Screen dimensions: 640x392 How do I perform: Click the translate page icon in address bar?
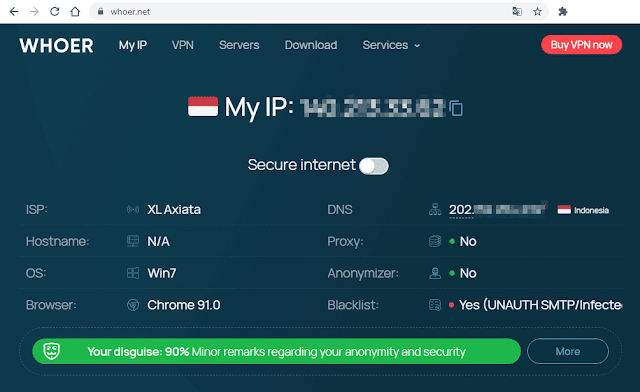pyautogui.click(x=517, y=11)
